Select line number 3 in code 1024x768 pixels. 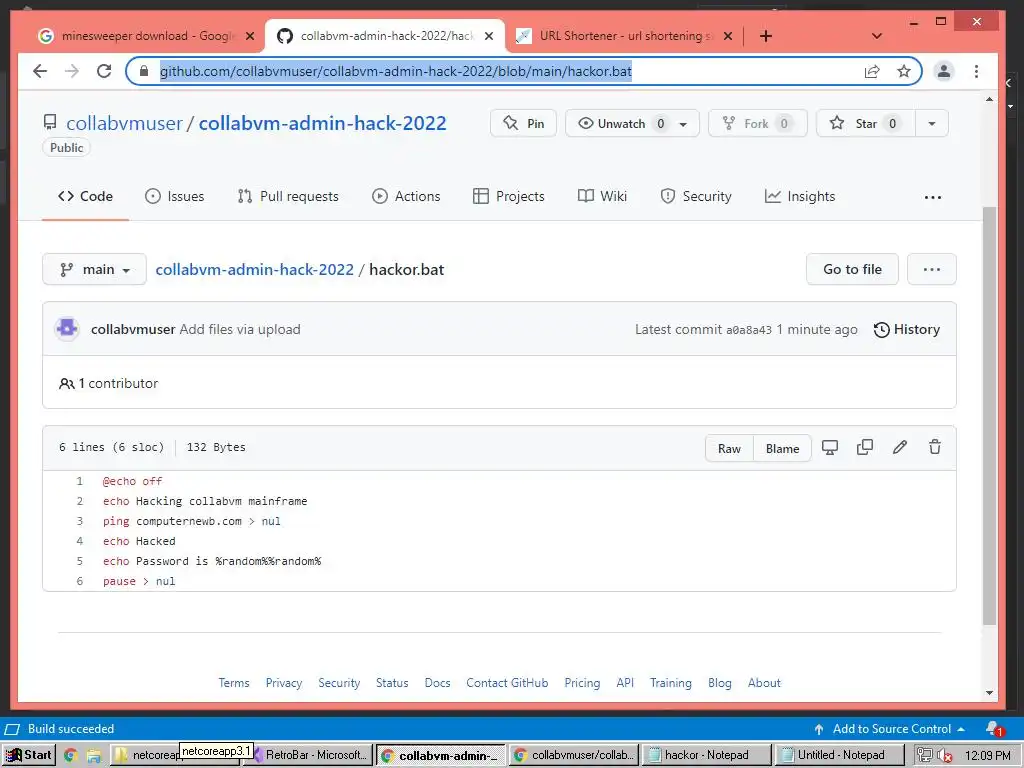[x=80, y=521]
